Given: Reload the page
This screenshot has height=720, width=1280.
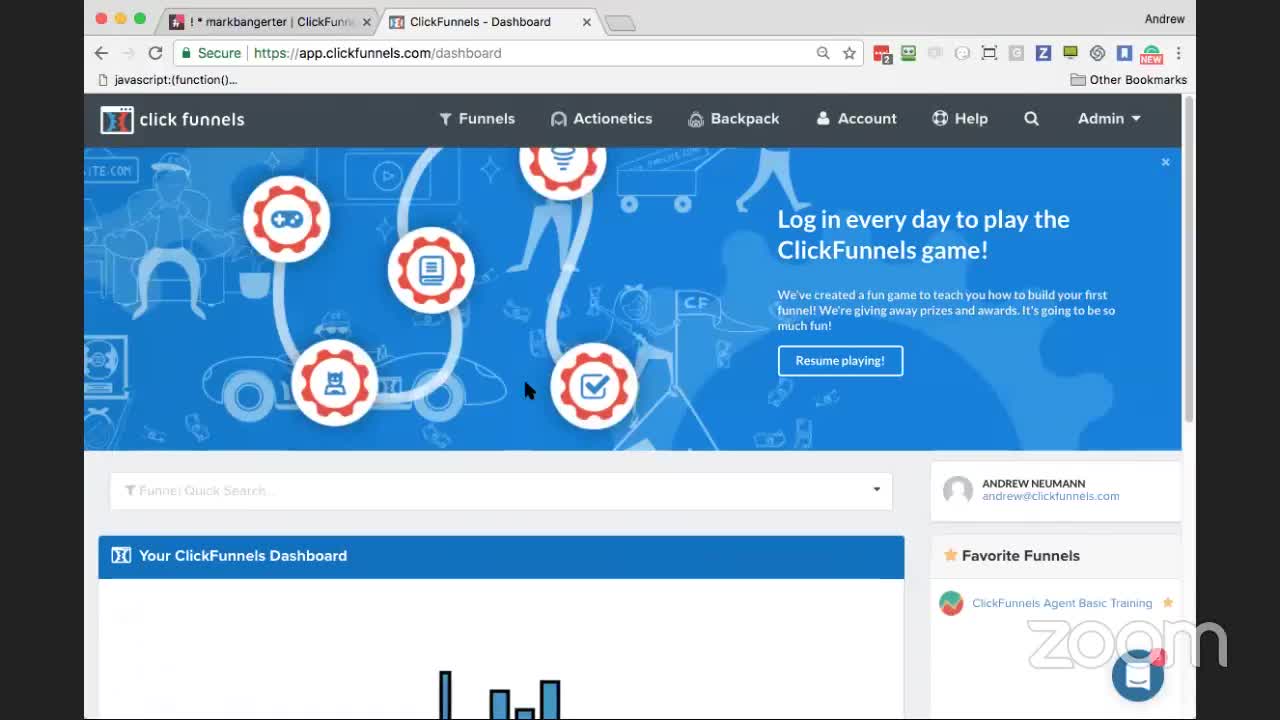Looking at the screenshot, I should (x=155, y=53).
